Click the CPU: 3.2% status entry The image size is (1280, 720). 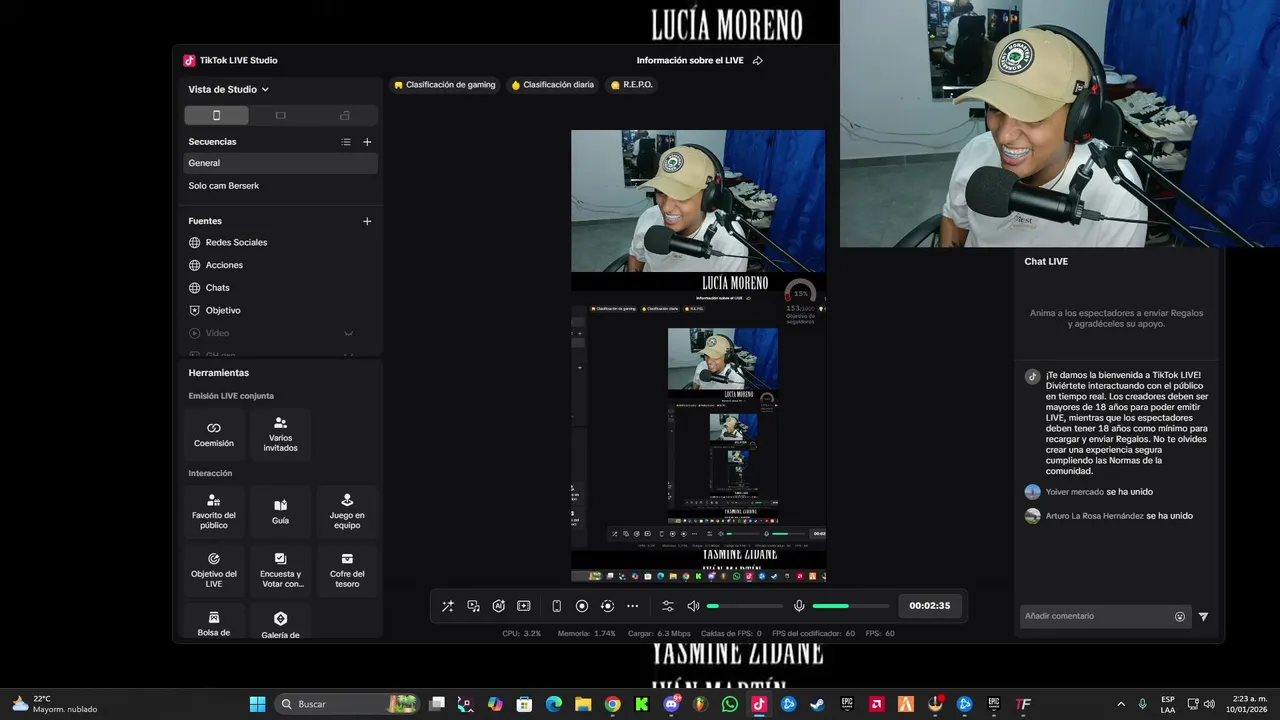(521, 633)
